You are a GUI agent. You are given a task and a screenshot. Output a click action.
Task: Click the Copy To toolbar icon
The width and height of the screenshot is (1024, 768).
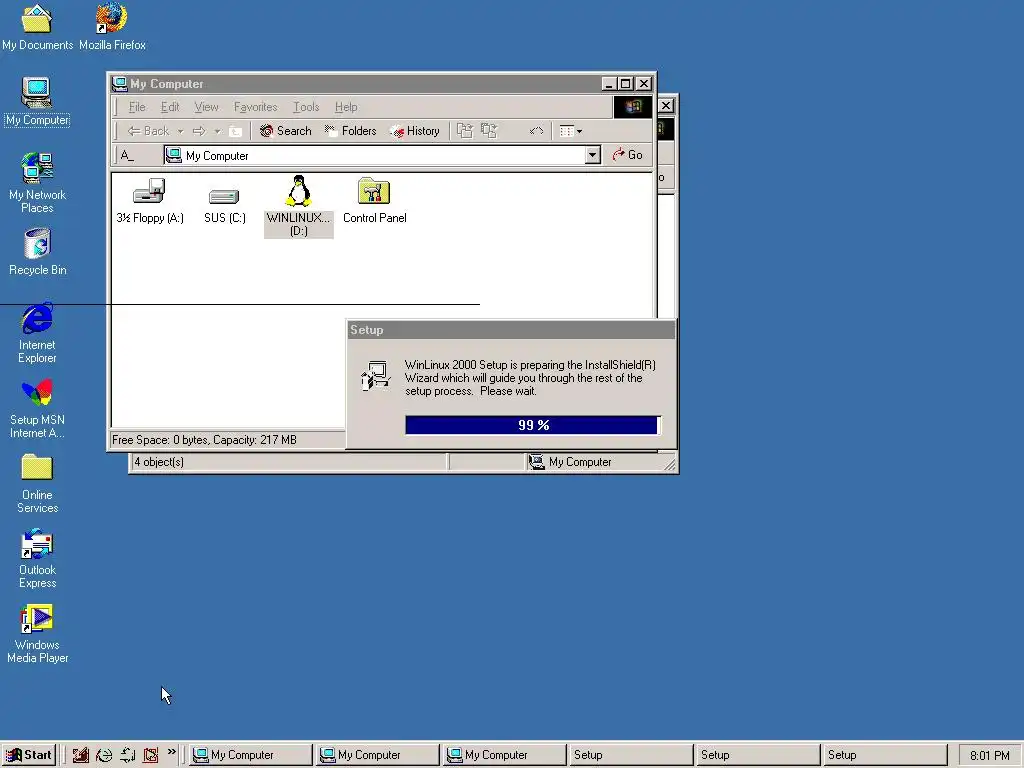click(489, 131)
